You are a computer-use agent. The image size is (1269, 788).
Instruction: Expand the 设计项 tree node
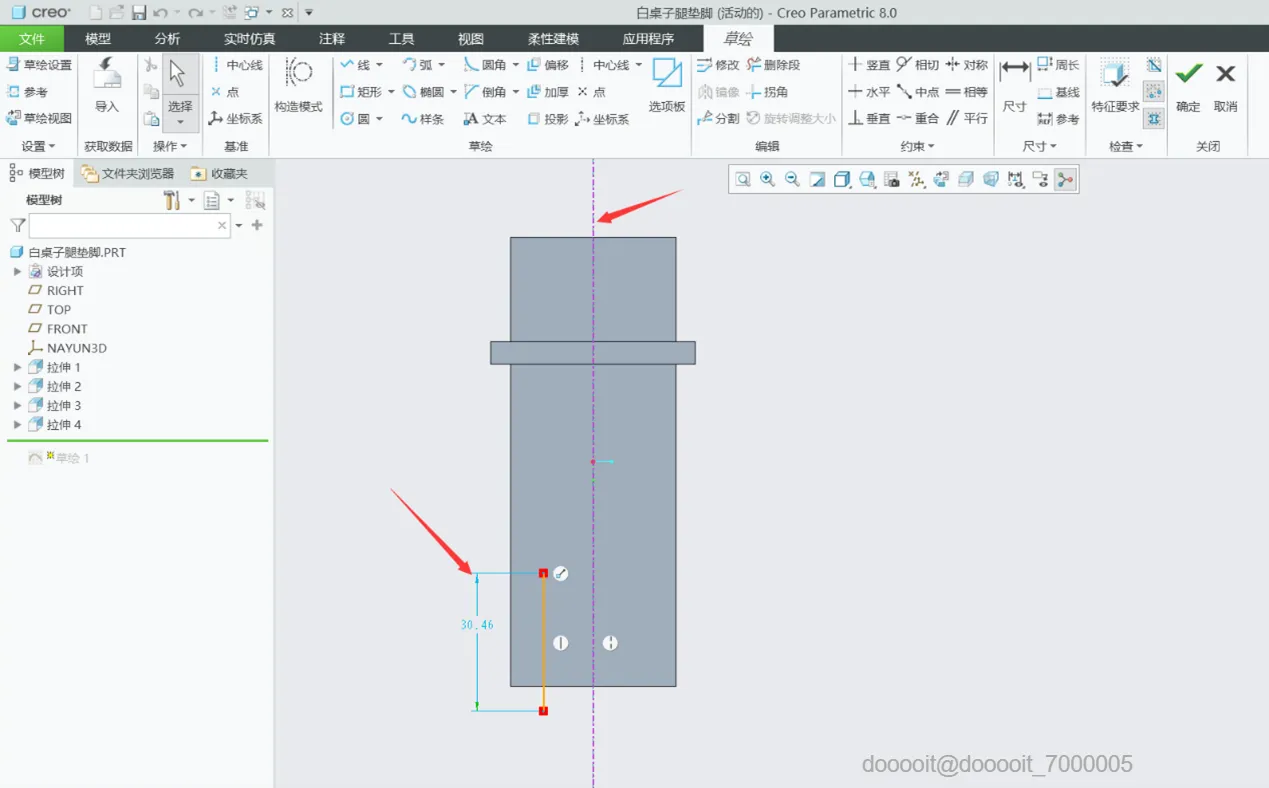(17, 272)
